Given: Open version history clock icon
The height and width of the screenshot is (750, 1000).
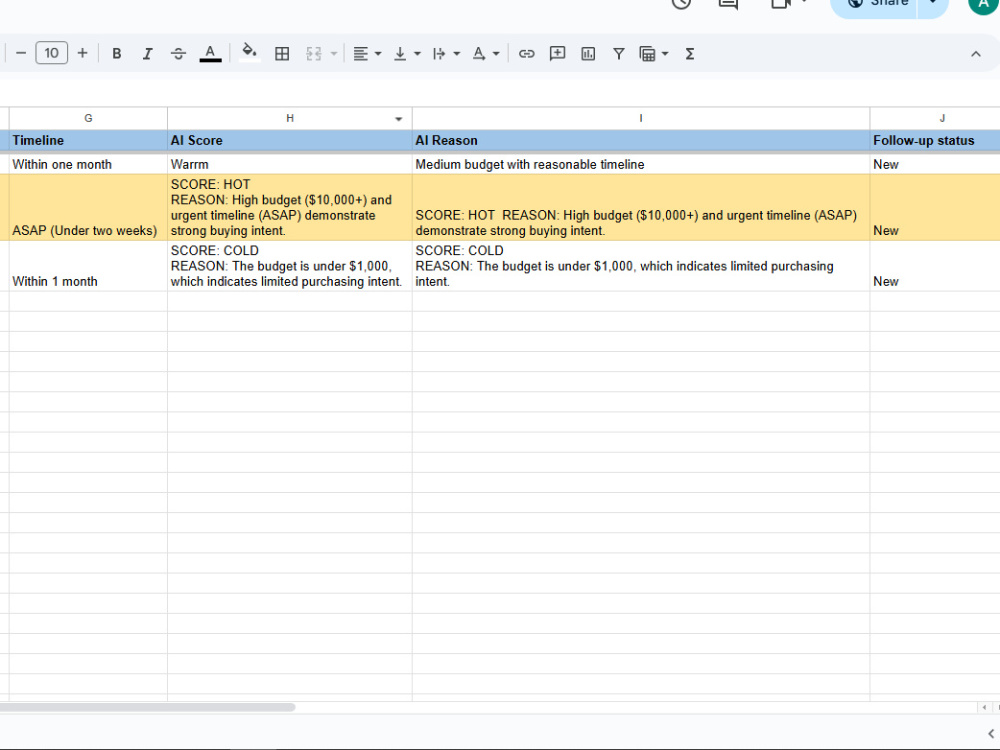Looking at the screenshot, I should [x=681, y=3].
